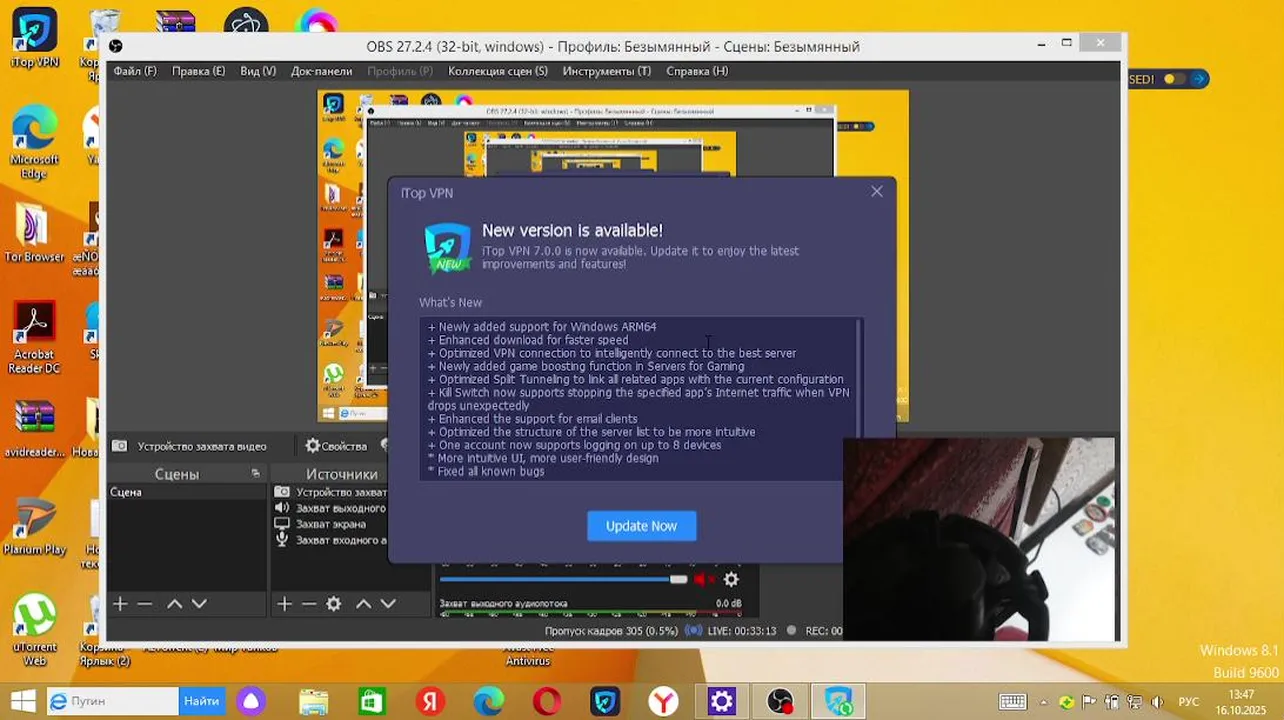Open iTop VPN shield taskbar icon
The height and width of the screenshot is (720, 1284).
pyautogui.click(x=605, y=701)
